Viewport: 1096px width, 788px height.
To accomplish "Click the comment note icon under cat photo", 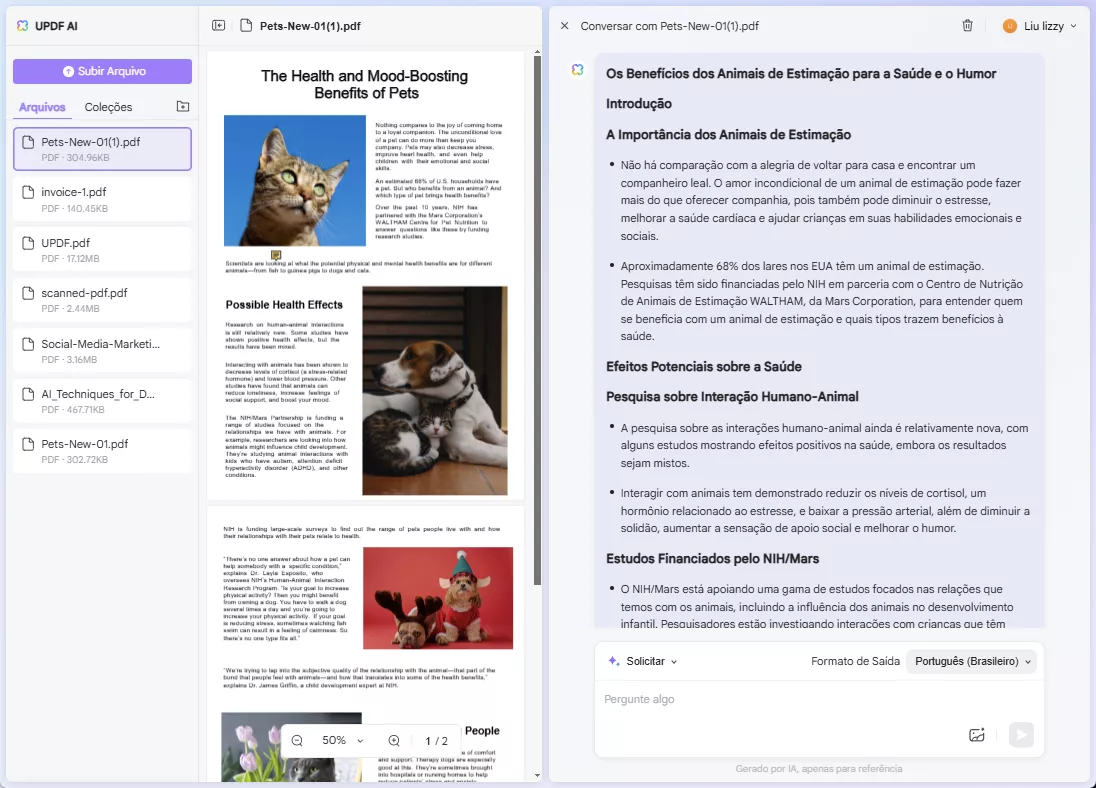I will [276, 255].
